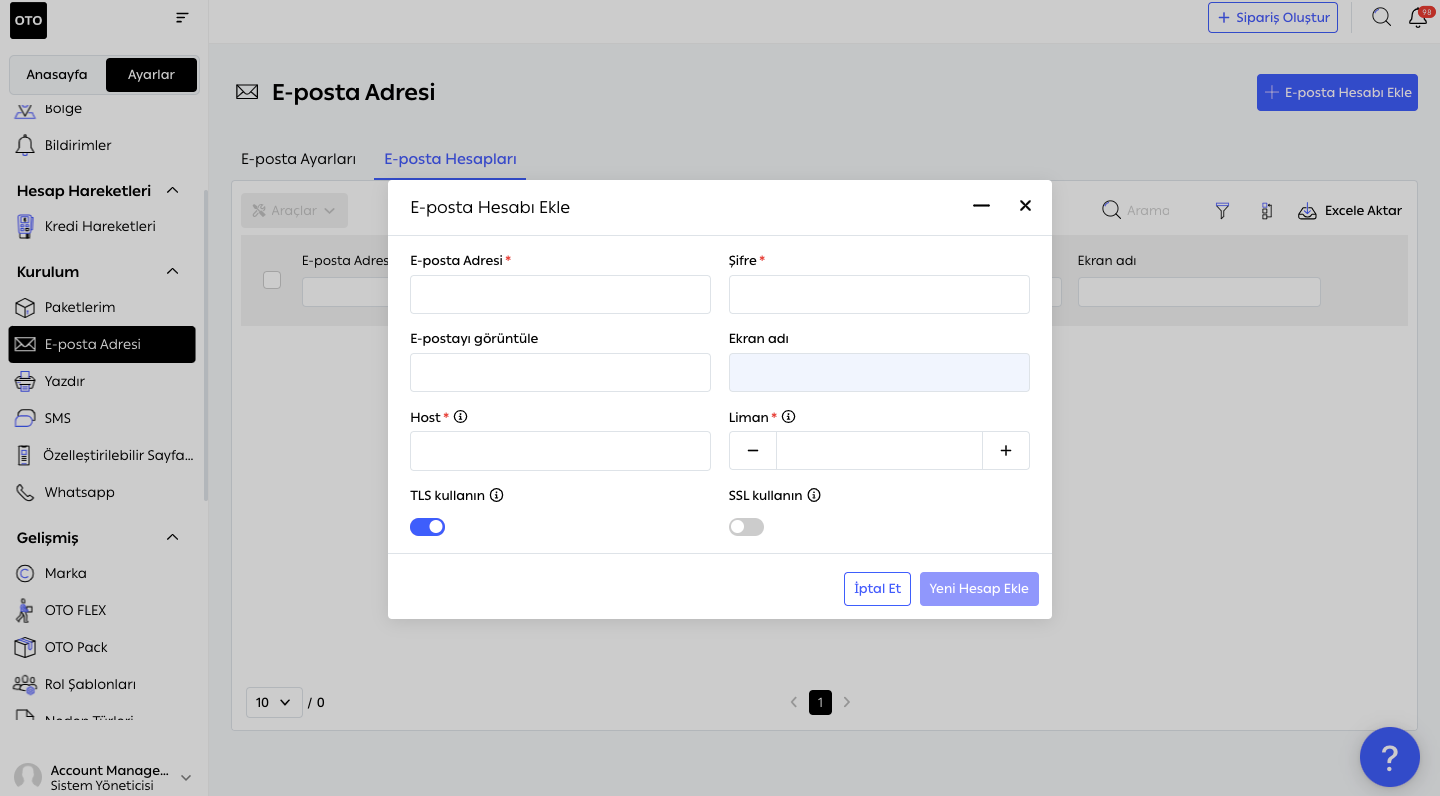Increase Liman port with plus button
This screenshot has height=796, width=1440.
(1006, 451)
